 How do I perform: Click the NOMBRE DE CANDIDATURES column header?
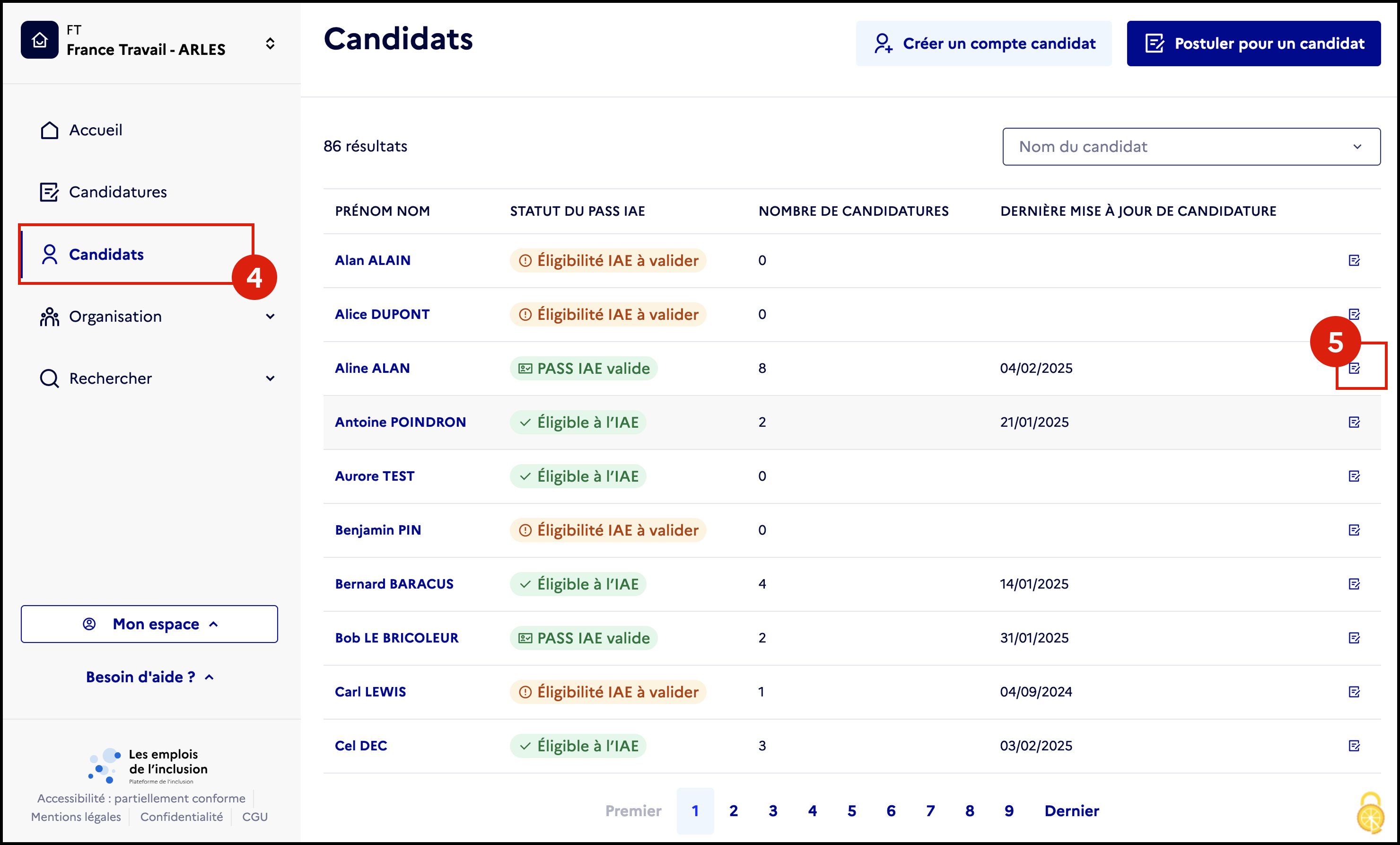click(853, 211)
